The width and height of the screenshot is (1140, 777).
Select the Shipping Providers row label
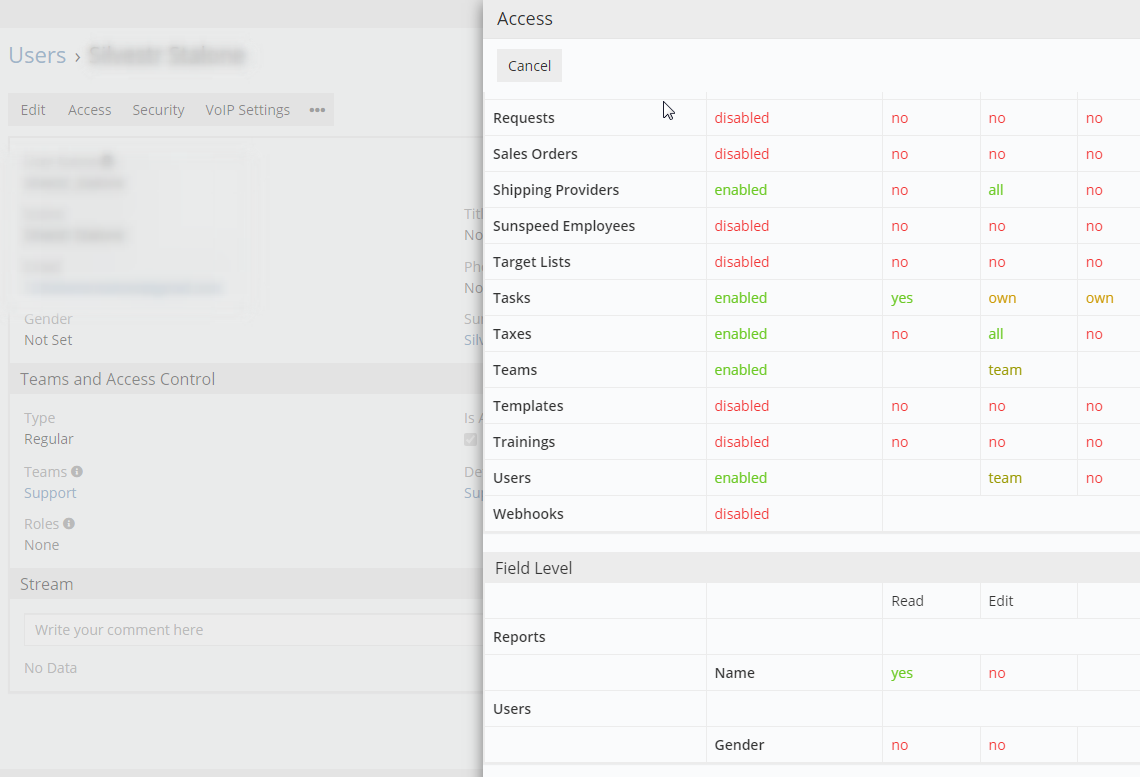click(x=556, y=190)
